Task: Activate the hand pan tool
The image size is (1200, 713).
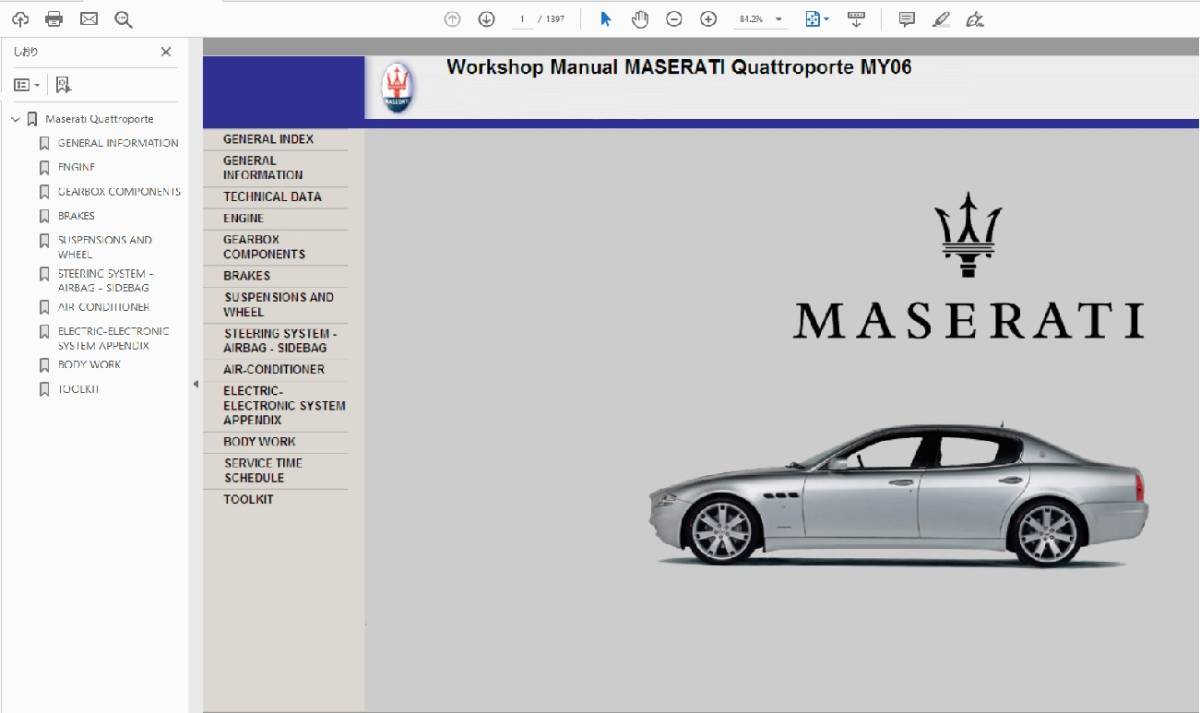Action: click(x=640, y=19)
